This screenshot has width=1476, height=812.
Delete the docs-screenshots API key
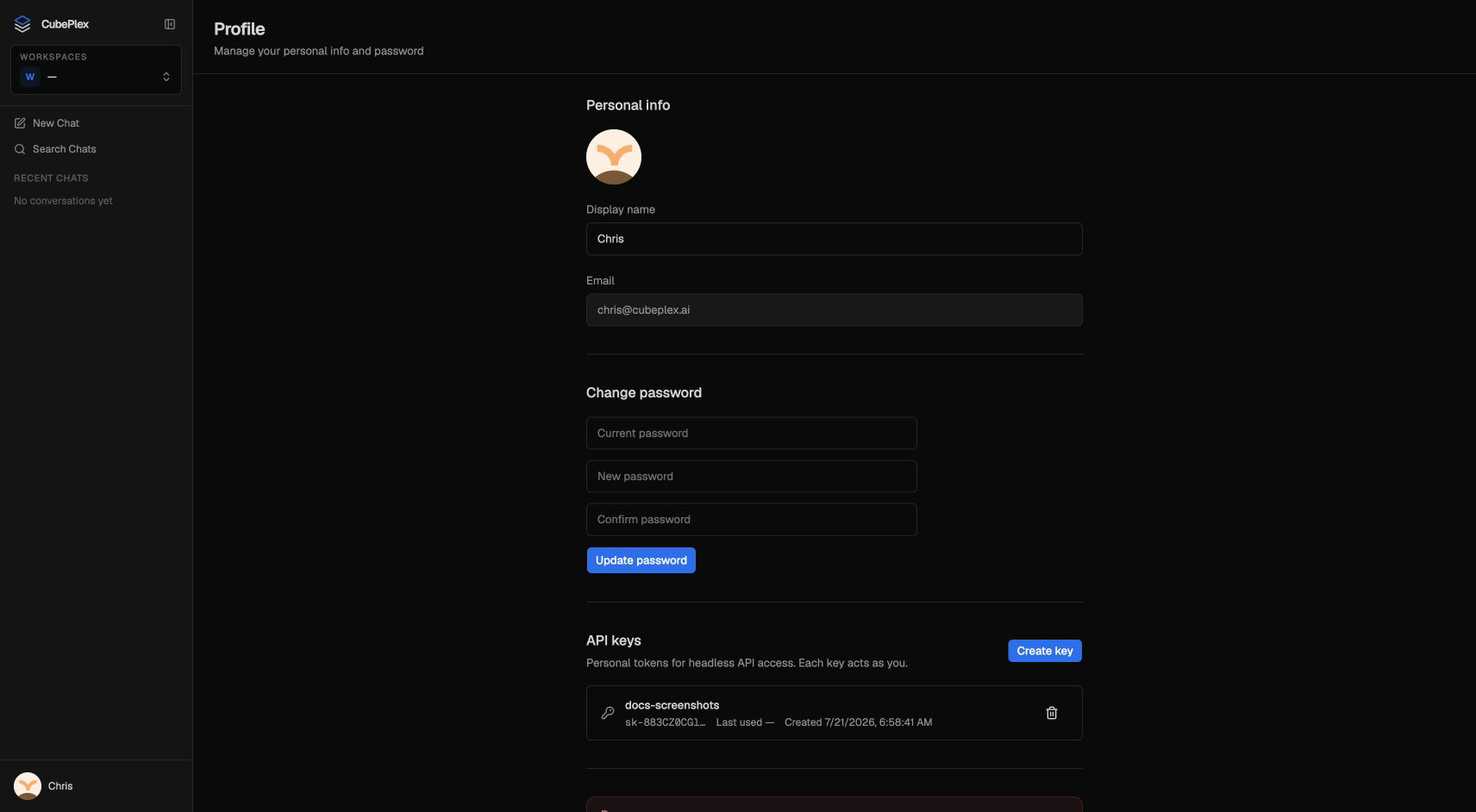point(1051,713)
